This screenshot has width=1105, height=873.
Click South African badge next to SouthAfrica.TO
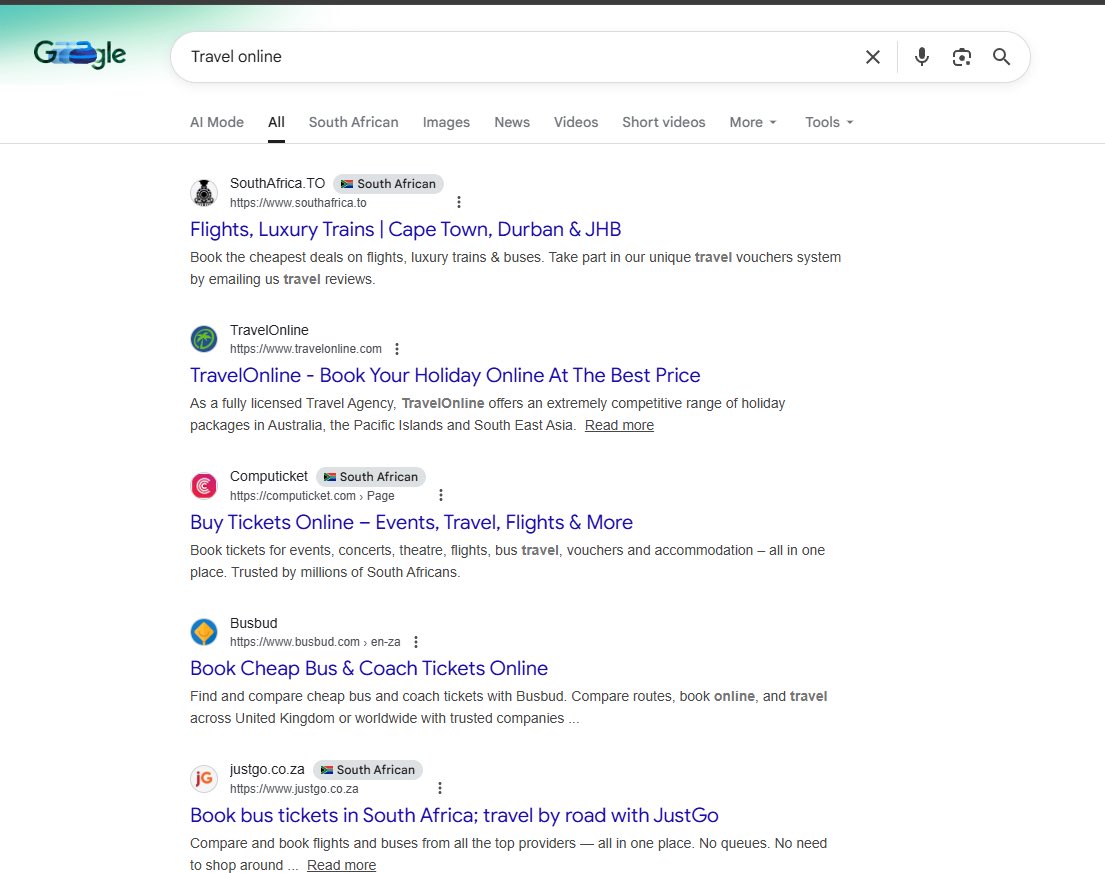pos(388,184)
